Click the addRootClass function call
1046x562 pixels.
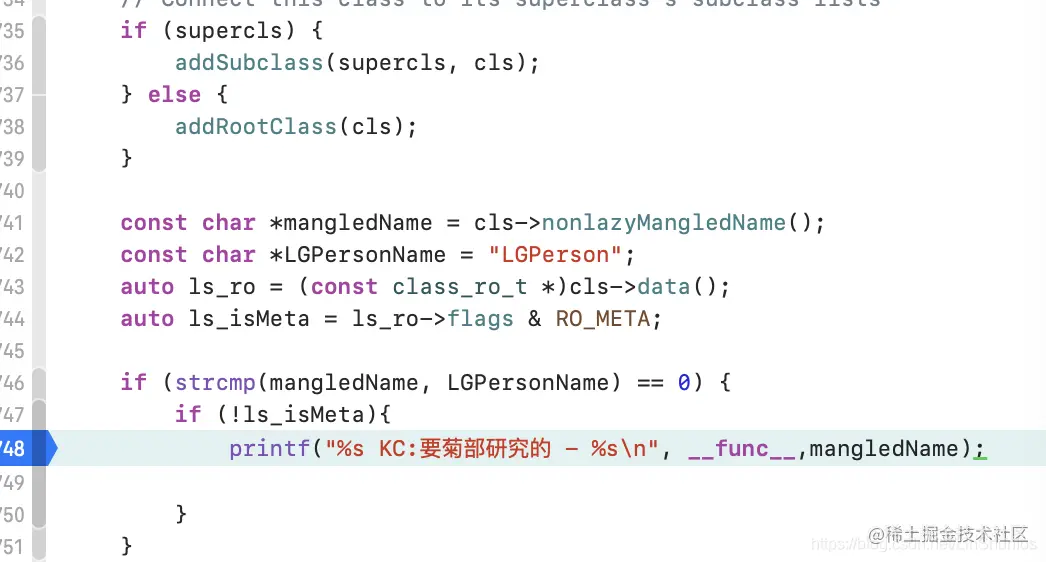(255, 127)
